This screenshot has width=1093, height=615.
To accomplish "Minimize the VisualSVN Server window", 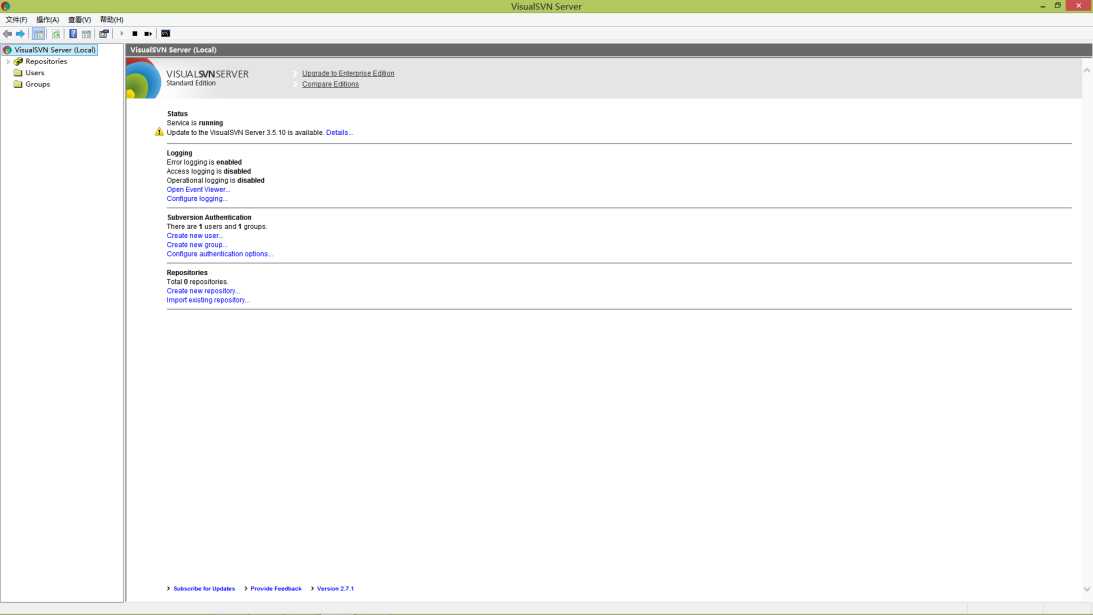I will 1042,6.
